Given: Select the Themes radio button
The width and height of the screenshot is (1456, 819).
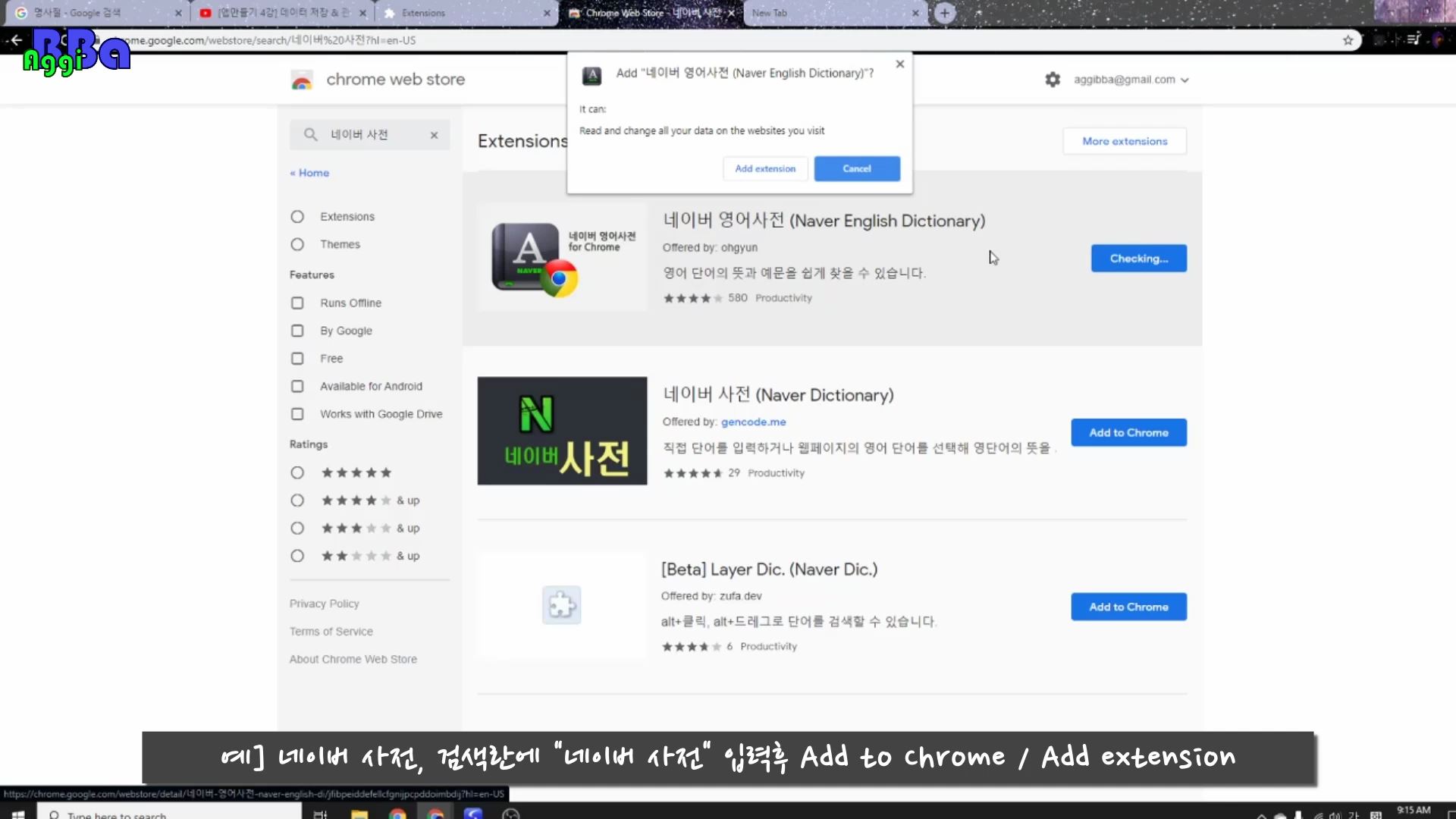Looking at the screenshot, I should [297, 244].
